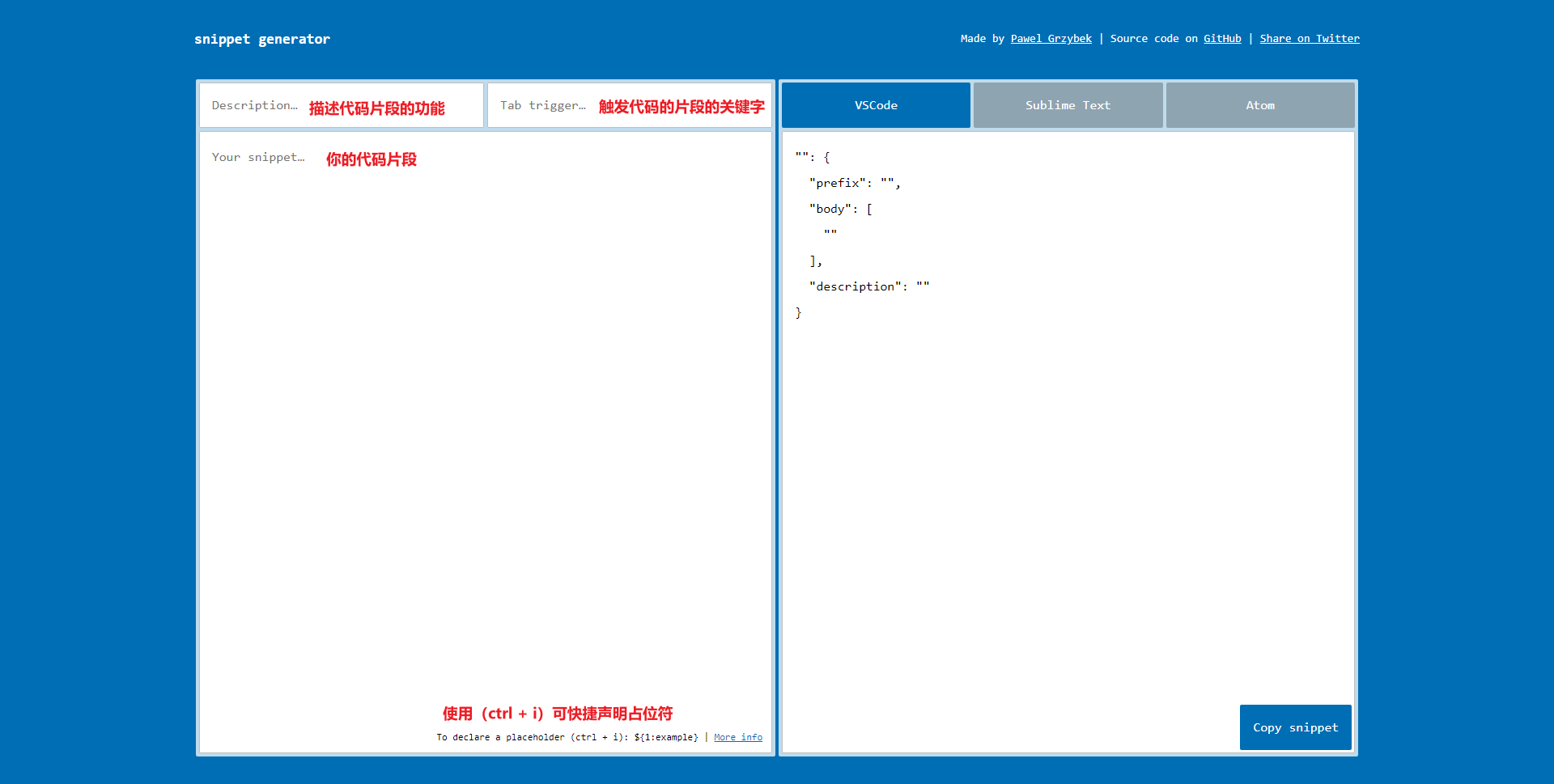Click the Description input field
This screenshot has width=1554, height=784.
pyautogui.click(x=342, y=105)
